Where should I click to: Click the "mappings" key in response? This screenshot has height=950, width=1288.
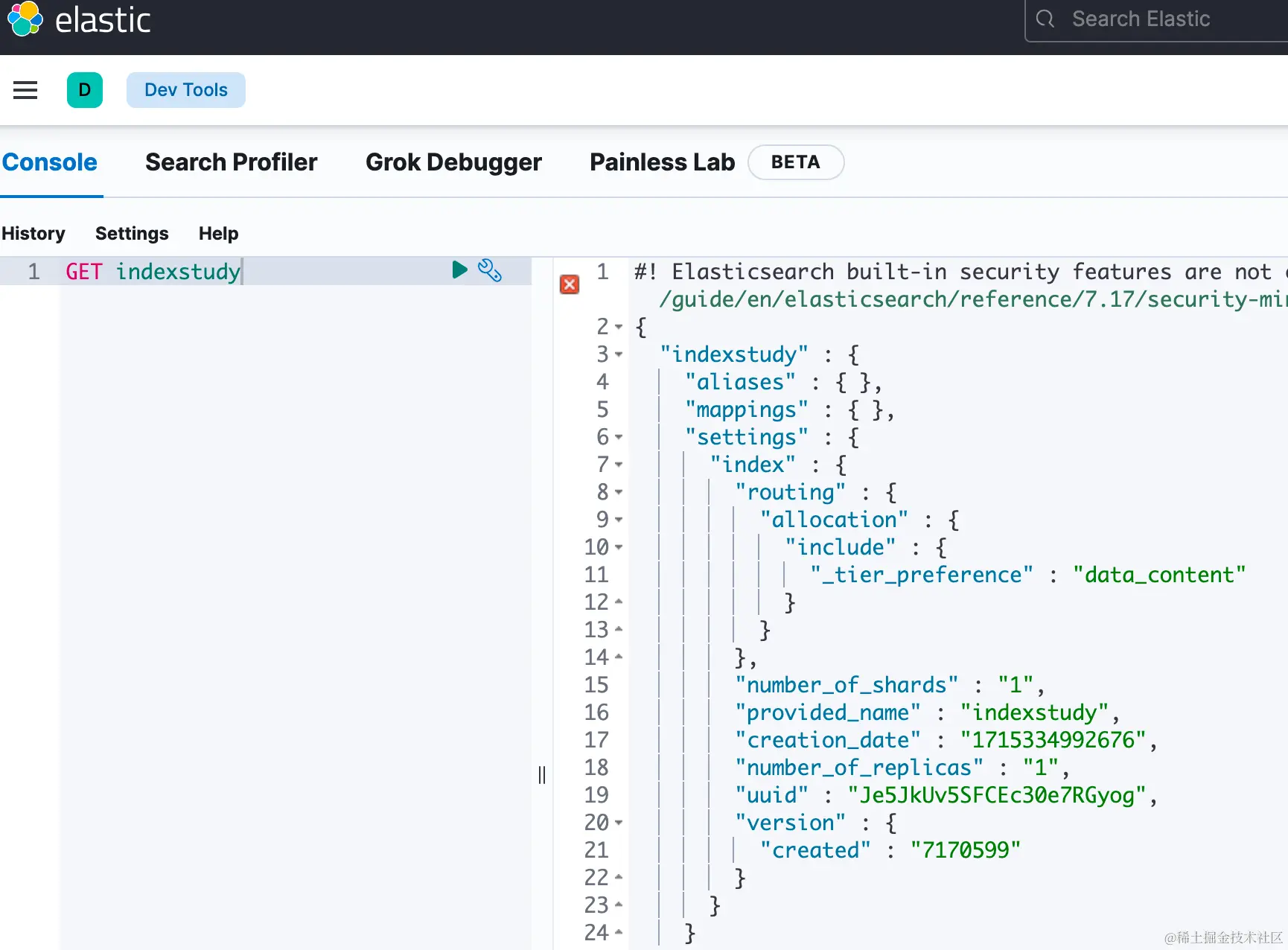pyautogui.click(x=746, y=409)
